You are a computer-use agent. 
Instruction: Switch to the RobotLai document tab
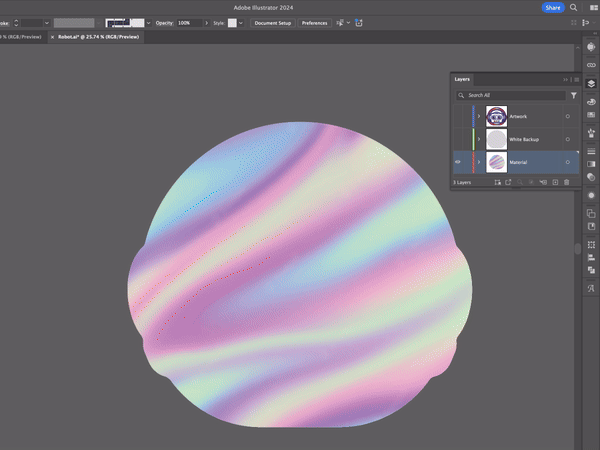98,37
